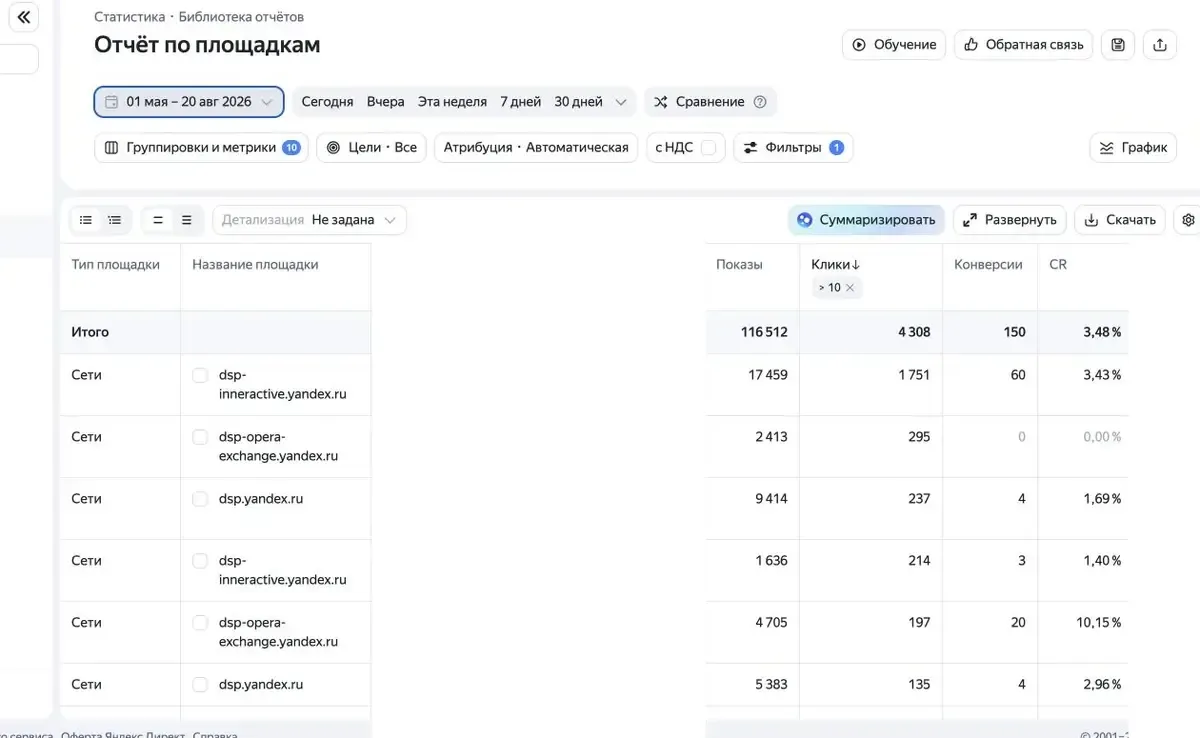This screenshot has height=738, width=1200.
Task: Click total impressions value 116 512
Action: click(764, 332)
